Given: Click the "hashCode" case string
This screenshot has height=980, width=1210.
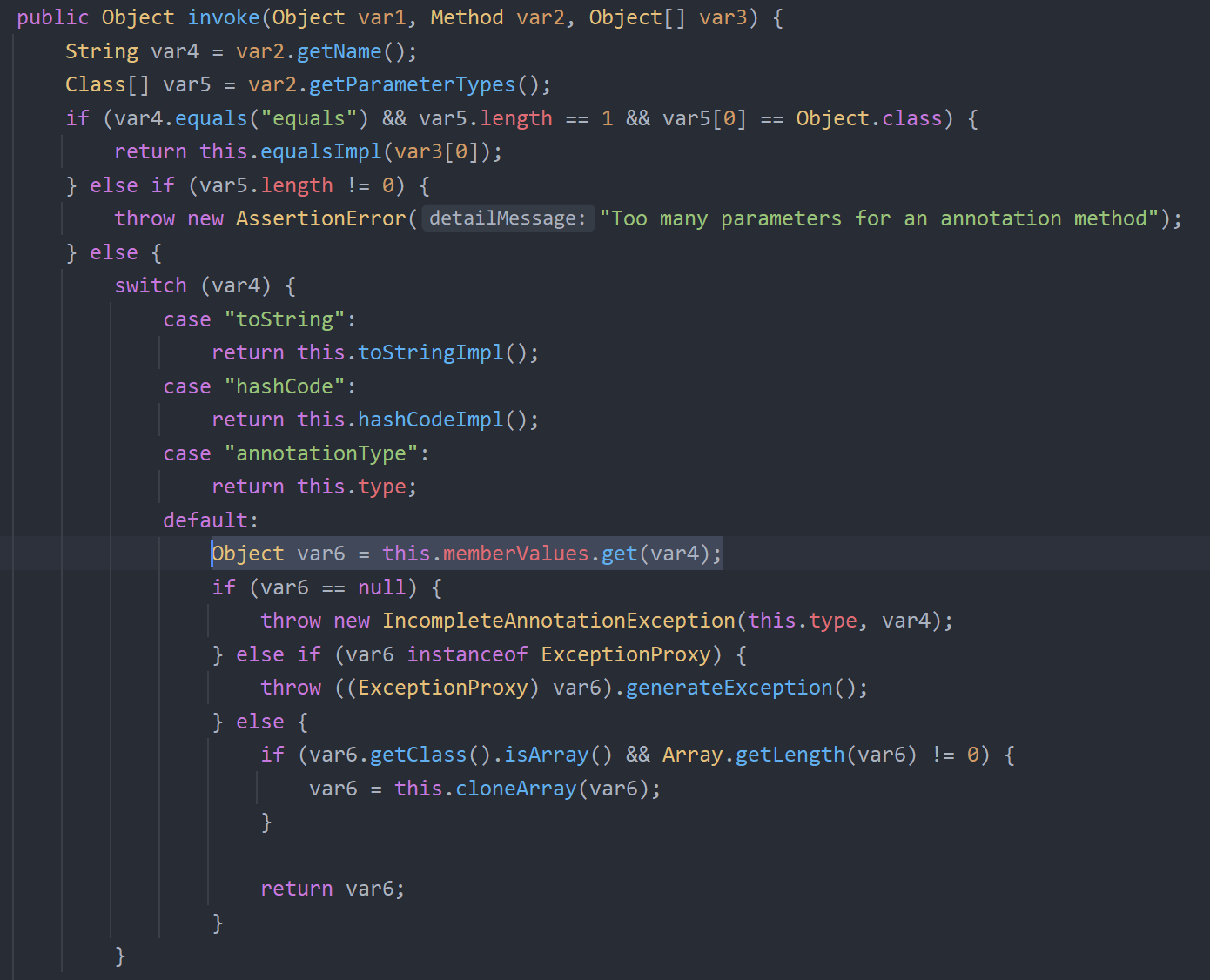Looking at the screenshot, I should (x=285, y=386).
